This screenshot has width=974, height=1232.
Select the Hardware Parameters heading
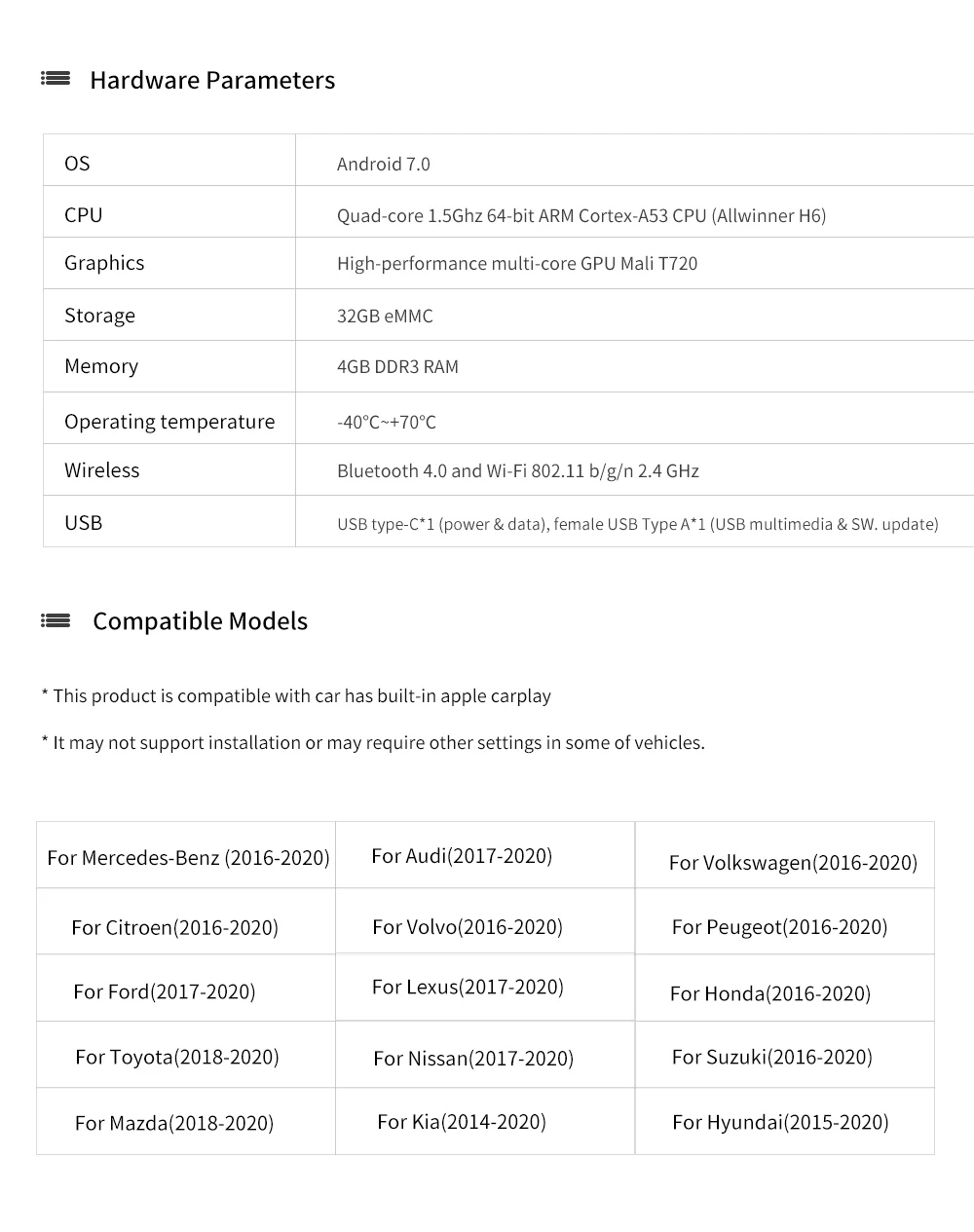pos(212,80)
